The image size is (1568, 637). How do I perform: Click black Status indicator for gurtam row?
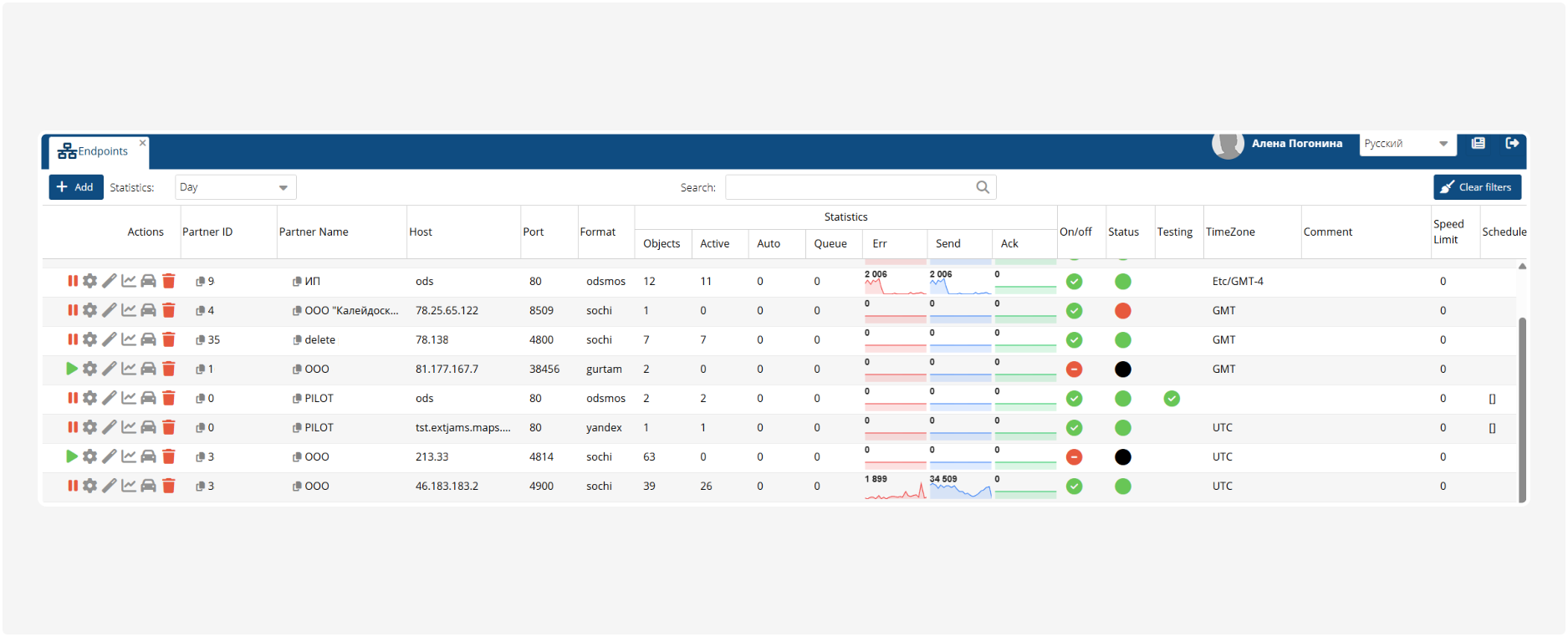click(x=1123, y=369)
